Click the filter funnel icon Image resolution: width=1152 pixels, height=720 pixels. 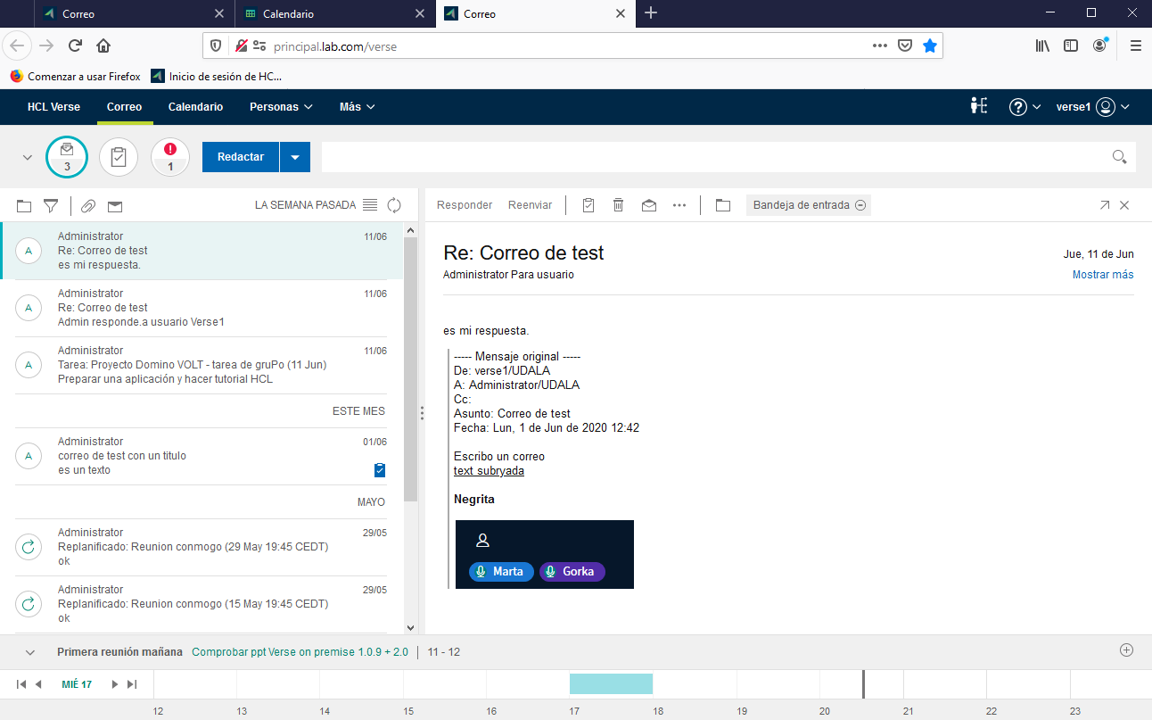coord(51,206)
